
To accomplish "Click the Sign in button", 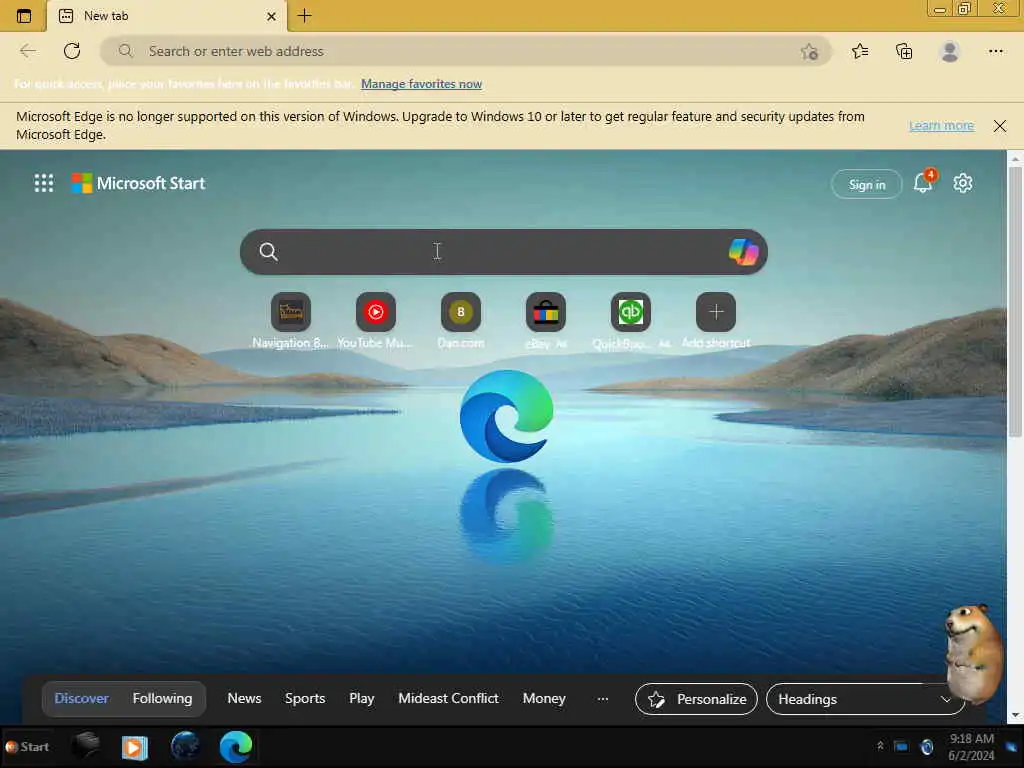I will click(867, 185).
